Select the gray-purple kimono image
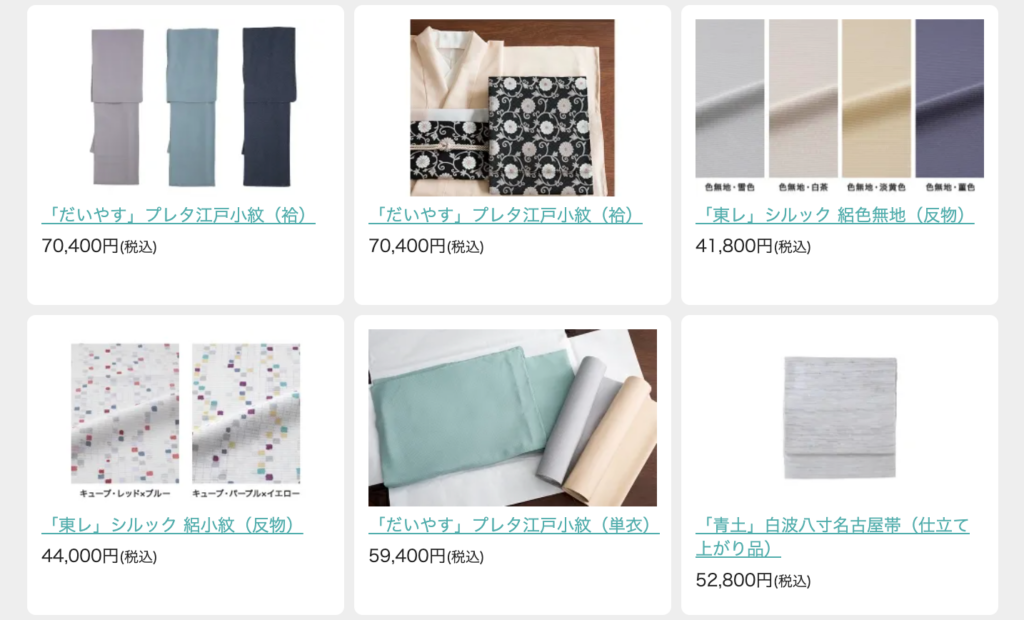1024x620 pixels. coord(117,107)
